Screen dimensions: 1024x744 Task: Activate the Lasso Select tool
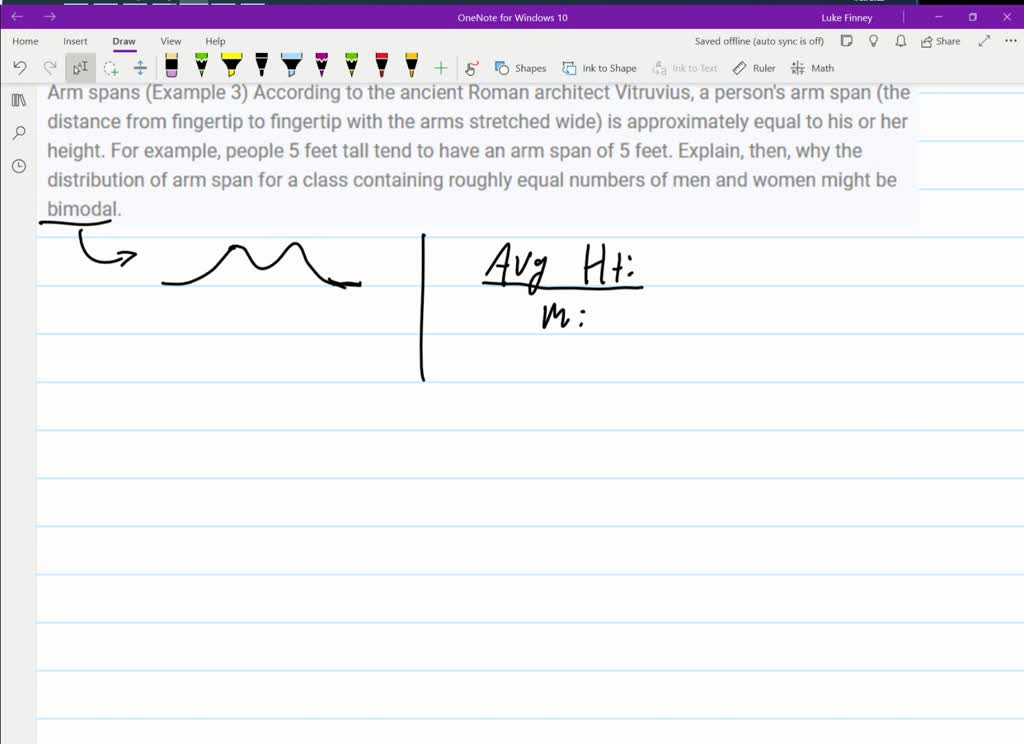click(x=111, y=68)
